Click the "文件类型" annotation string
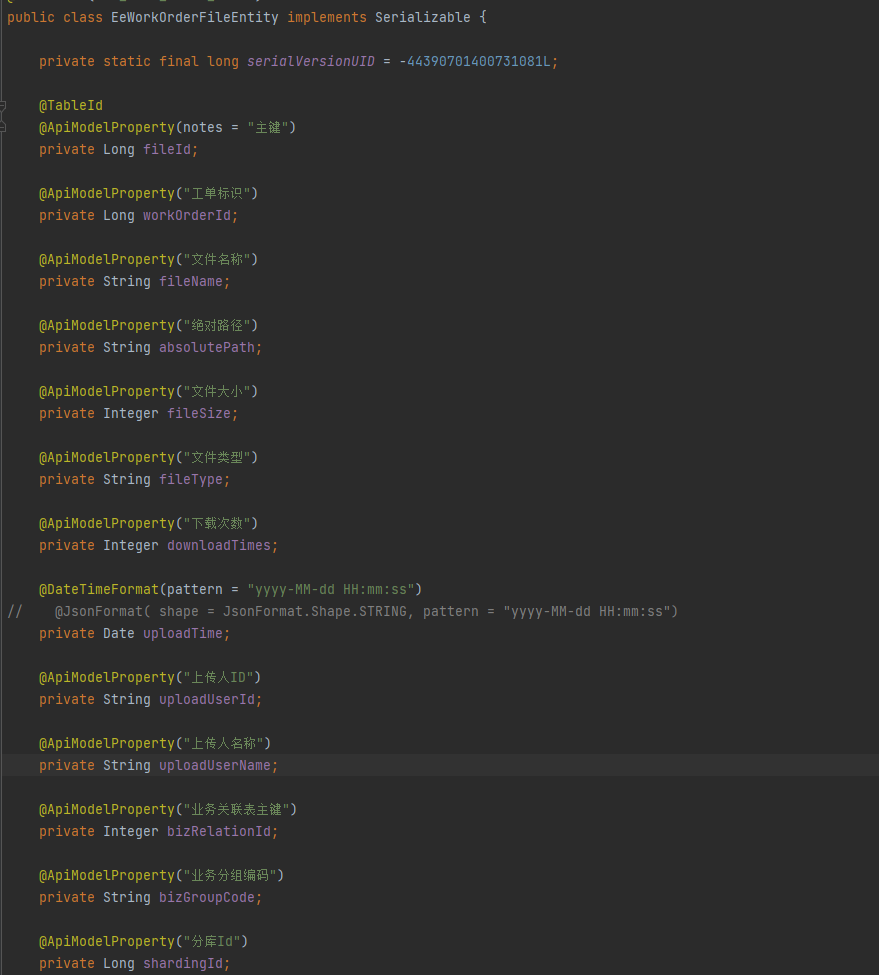Viewport: 879px width, 975px height. point(217,457)
